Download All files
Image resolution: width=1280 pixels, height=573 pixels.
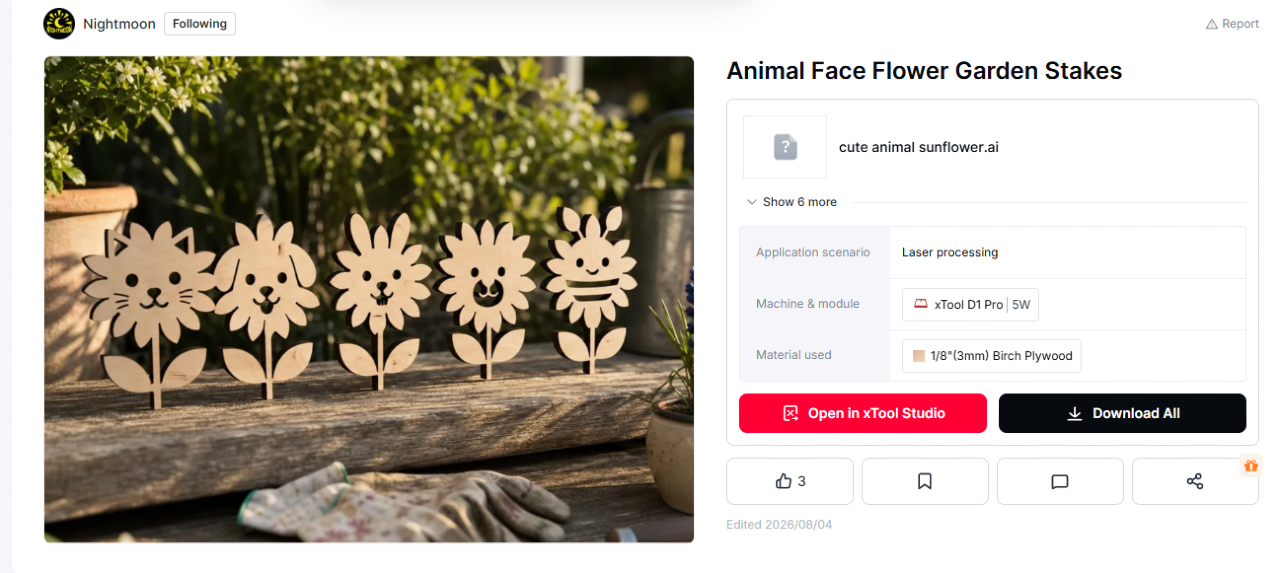[x=1122, y=413]
